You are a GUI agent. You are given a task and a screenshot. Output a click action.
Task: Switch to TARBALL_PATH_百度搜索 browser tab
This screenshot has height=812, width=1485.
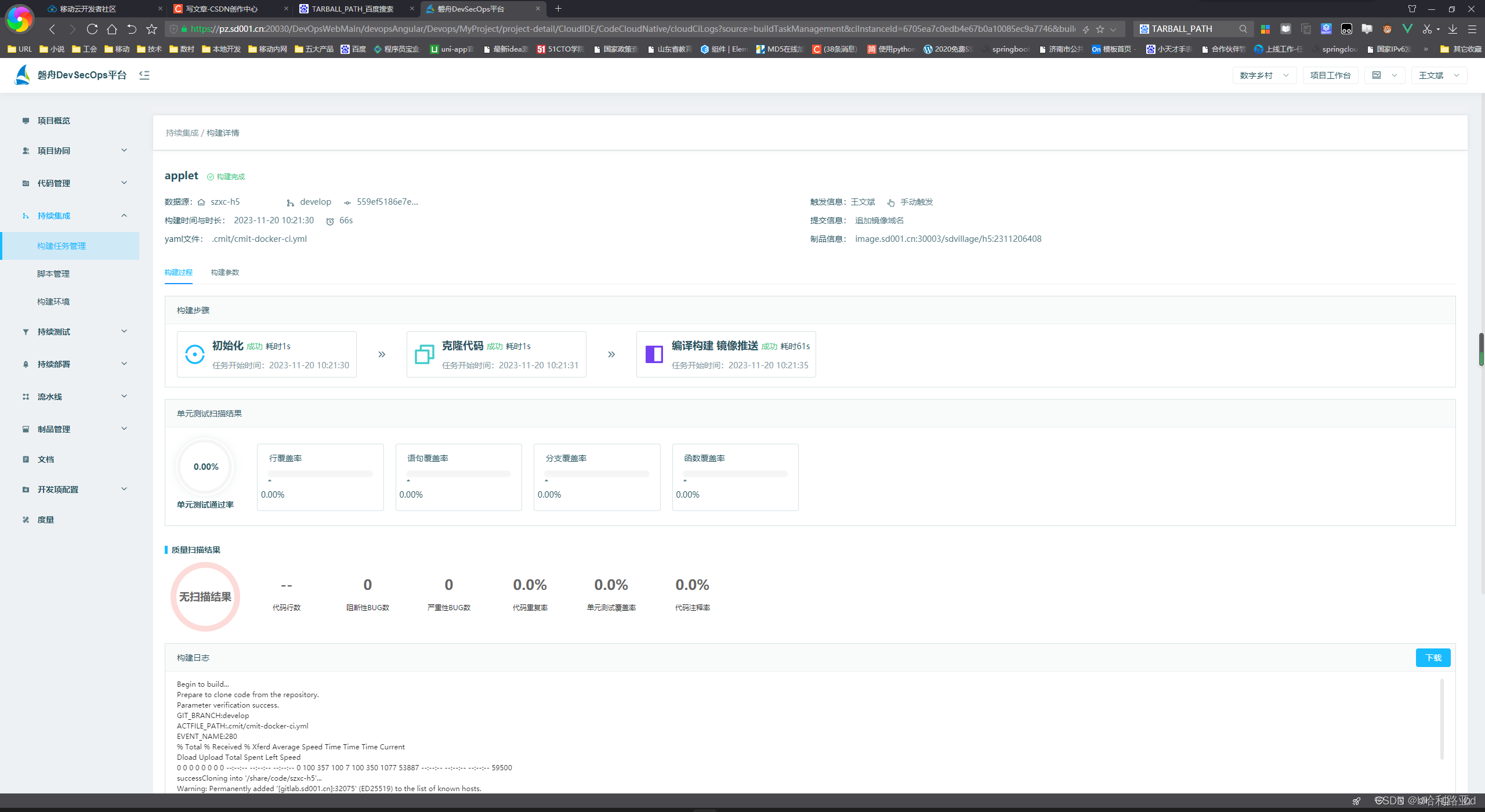click(x=357, y=9)
